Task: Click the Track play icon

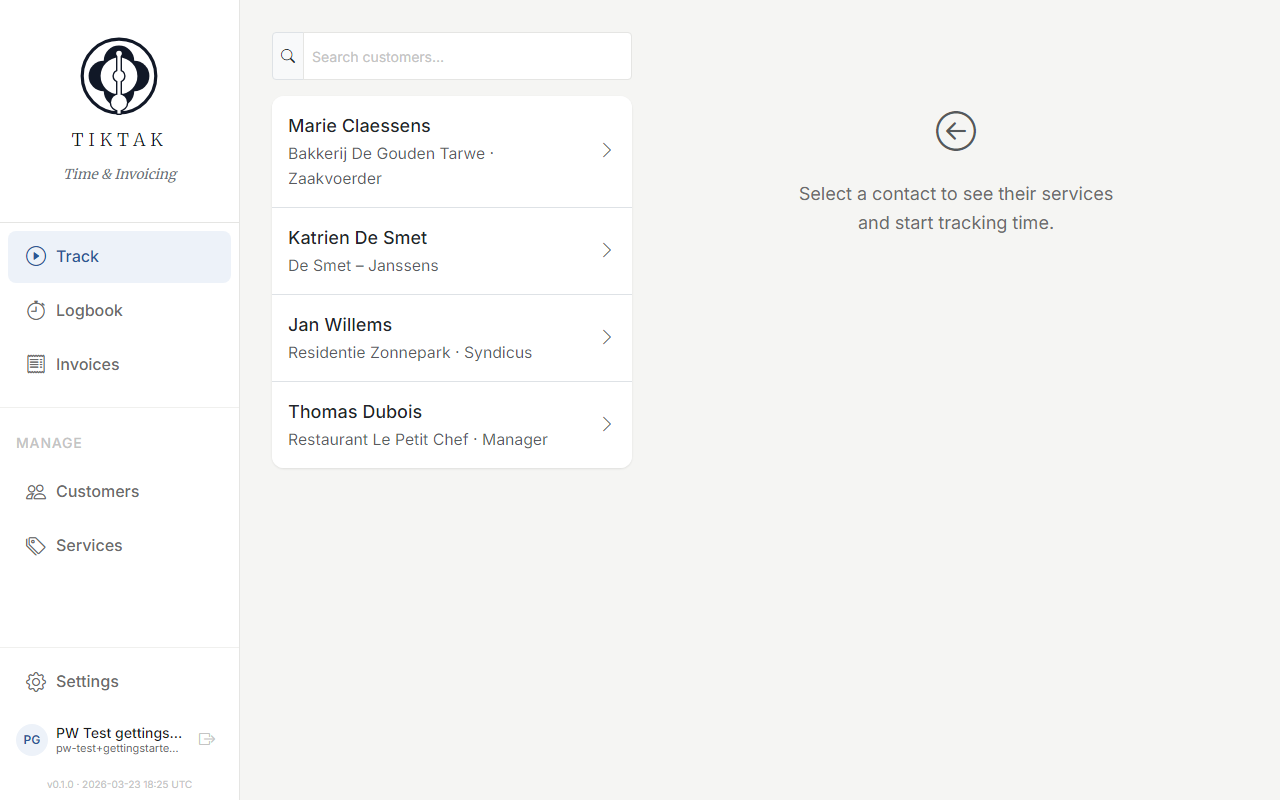Action: tap(36, 256)
